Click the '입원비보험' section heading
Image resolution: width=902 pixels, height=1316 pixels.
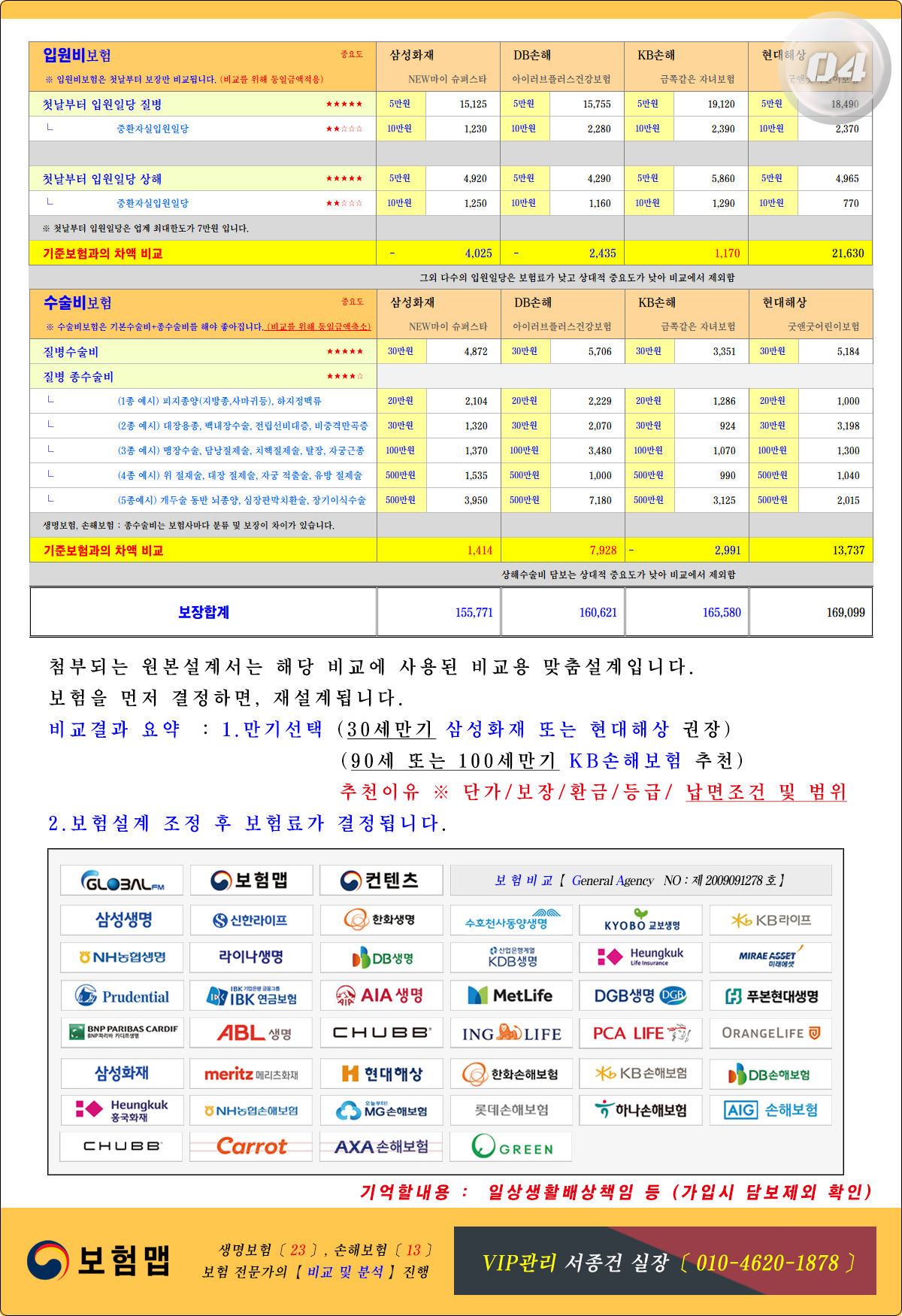(x=77, y=55)
